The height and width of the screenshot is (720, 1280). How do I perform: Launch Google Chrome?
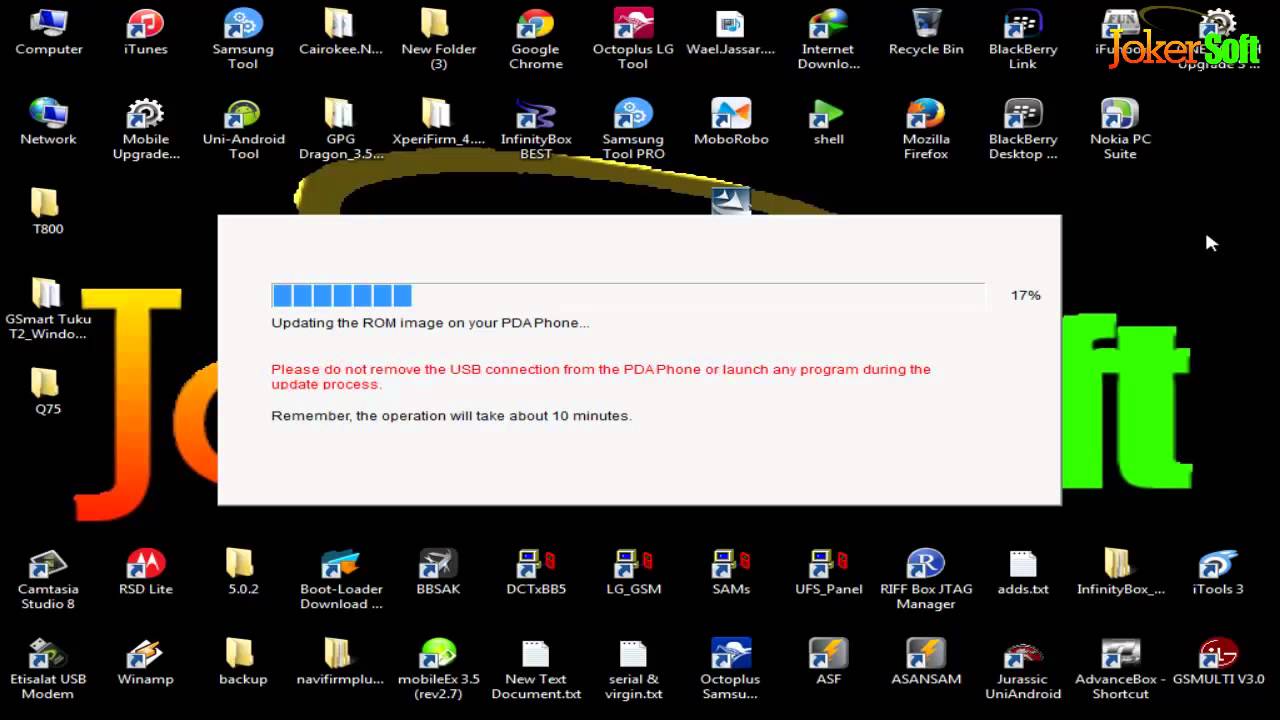pyautogui.click(x=536, y=39)
